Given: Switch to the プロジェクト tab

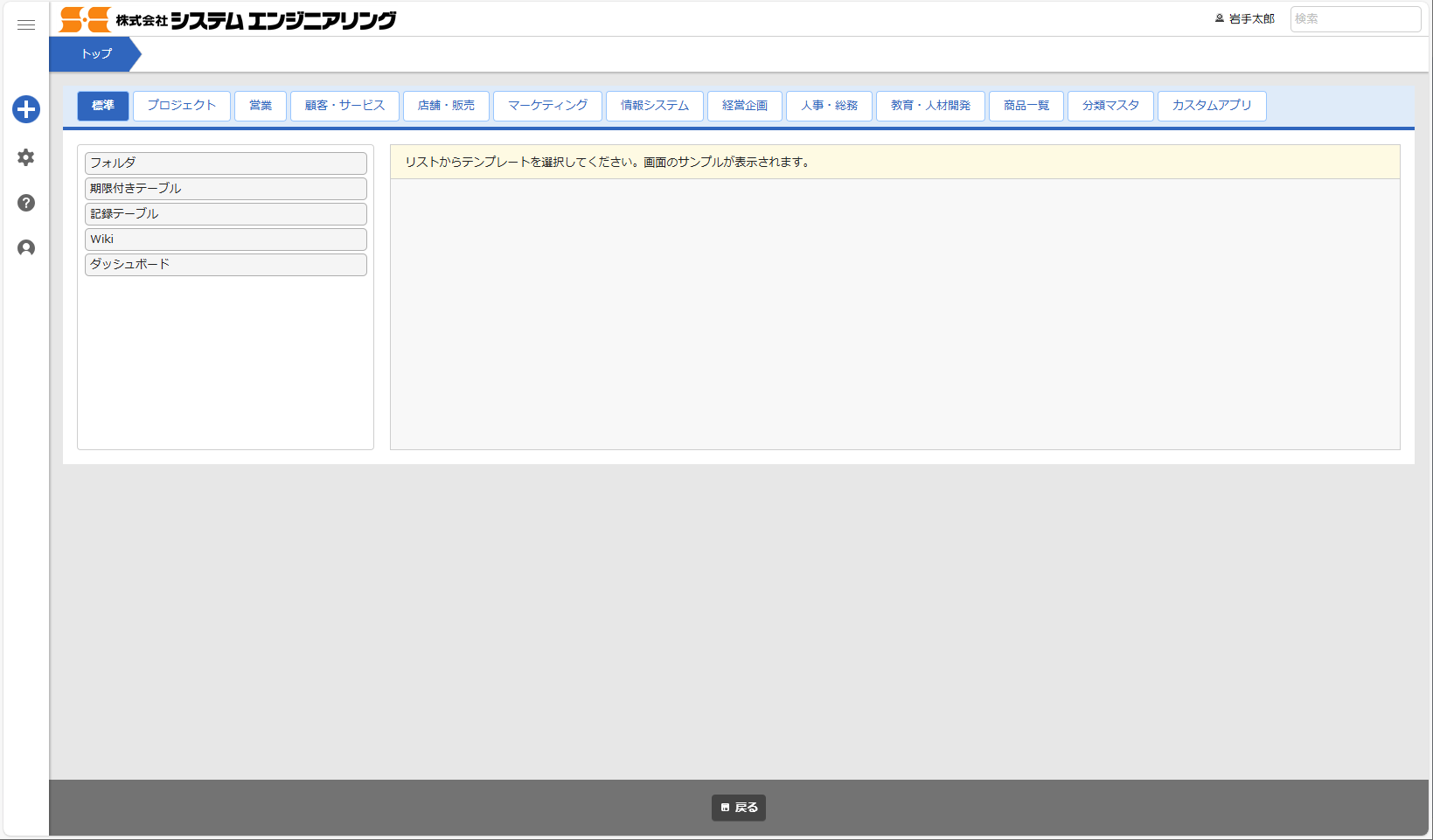Looking at the screenshot, I should point(181,106).
